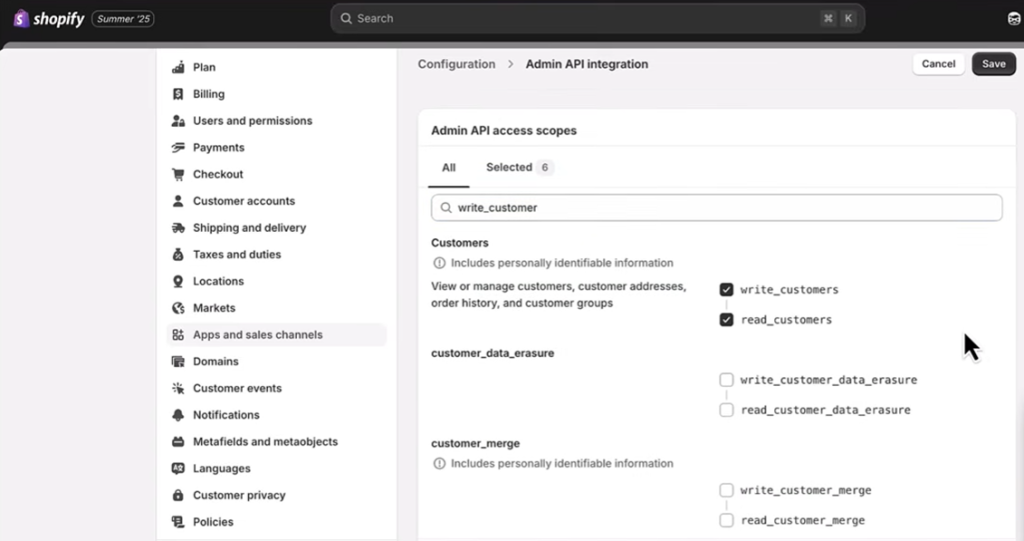The height and width of the screenshot is (541, 1024).
Task: Click the Domains sidebar icon
Action: tap(178, 362)
